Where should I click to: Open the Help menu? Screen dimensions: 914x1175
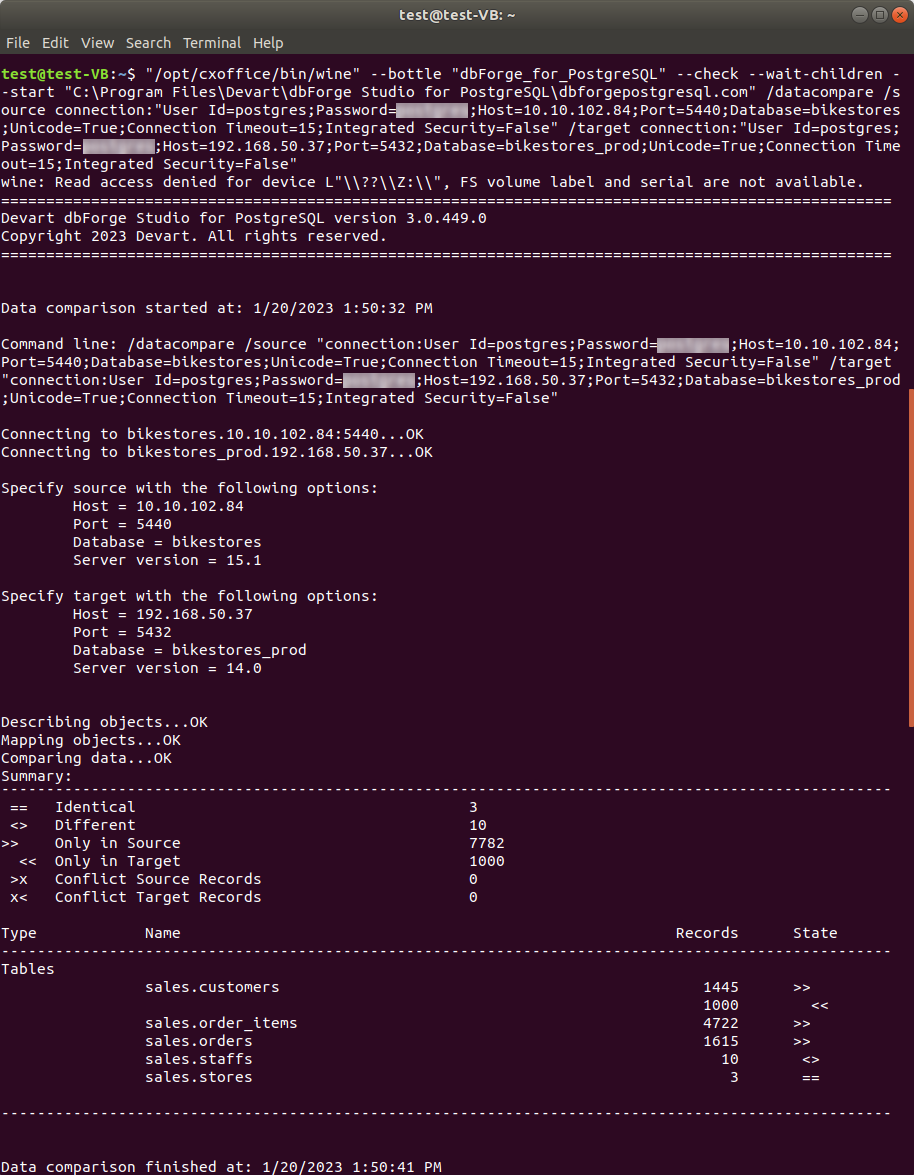(x=268, y=43)
